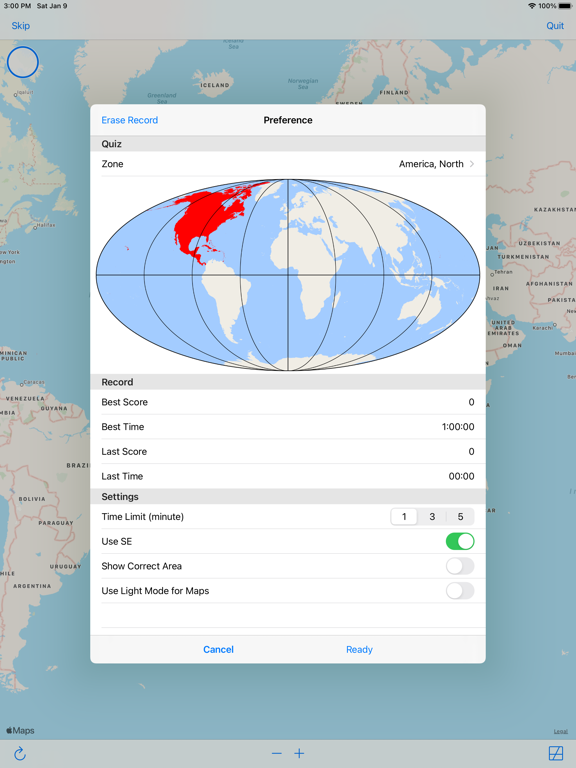
Task: Tap the battery indicator in status bar
Action: click(x=565, y=6)
